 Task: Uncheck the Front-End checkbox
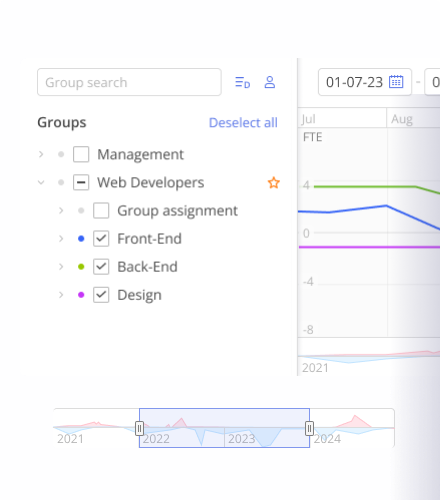point(101,239)
